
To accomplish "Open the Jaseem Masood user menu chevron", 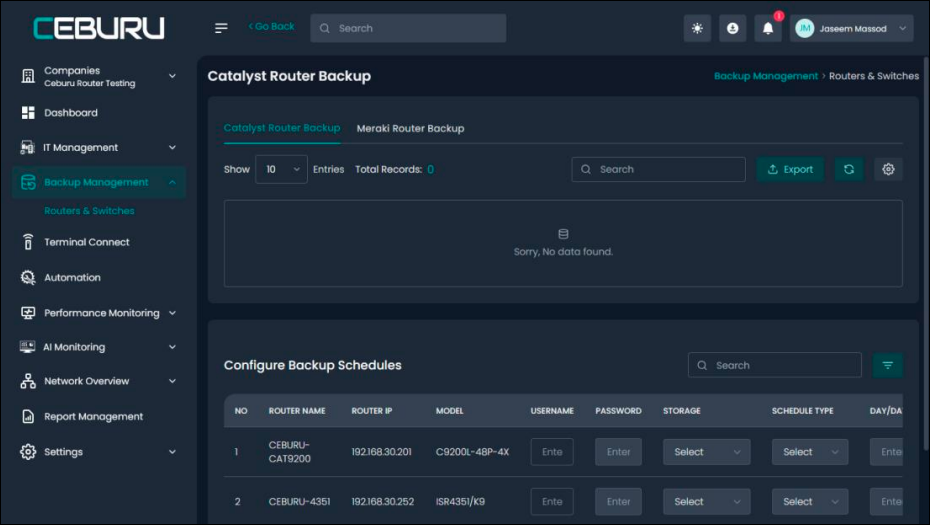I will click(x=902, y=28).
